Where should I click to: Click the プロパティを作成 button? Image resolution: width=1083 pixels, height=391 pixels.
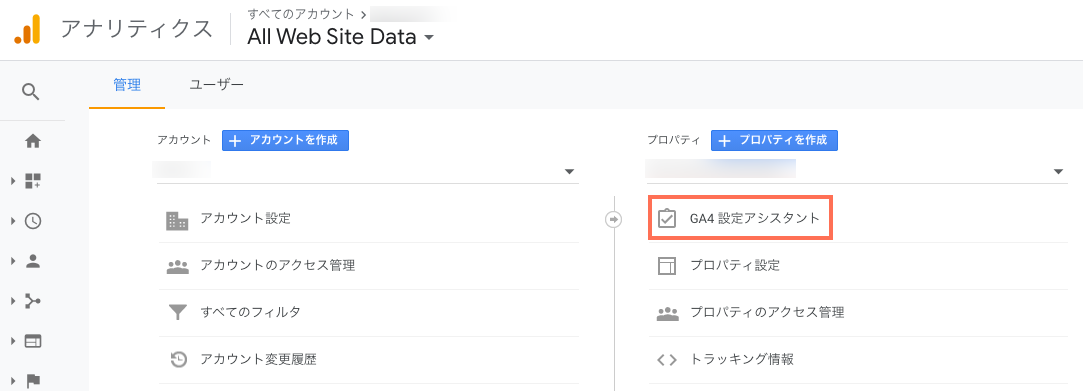click(774, 140)
